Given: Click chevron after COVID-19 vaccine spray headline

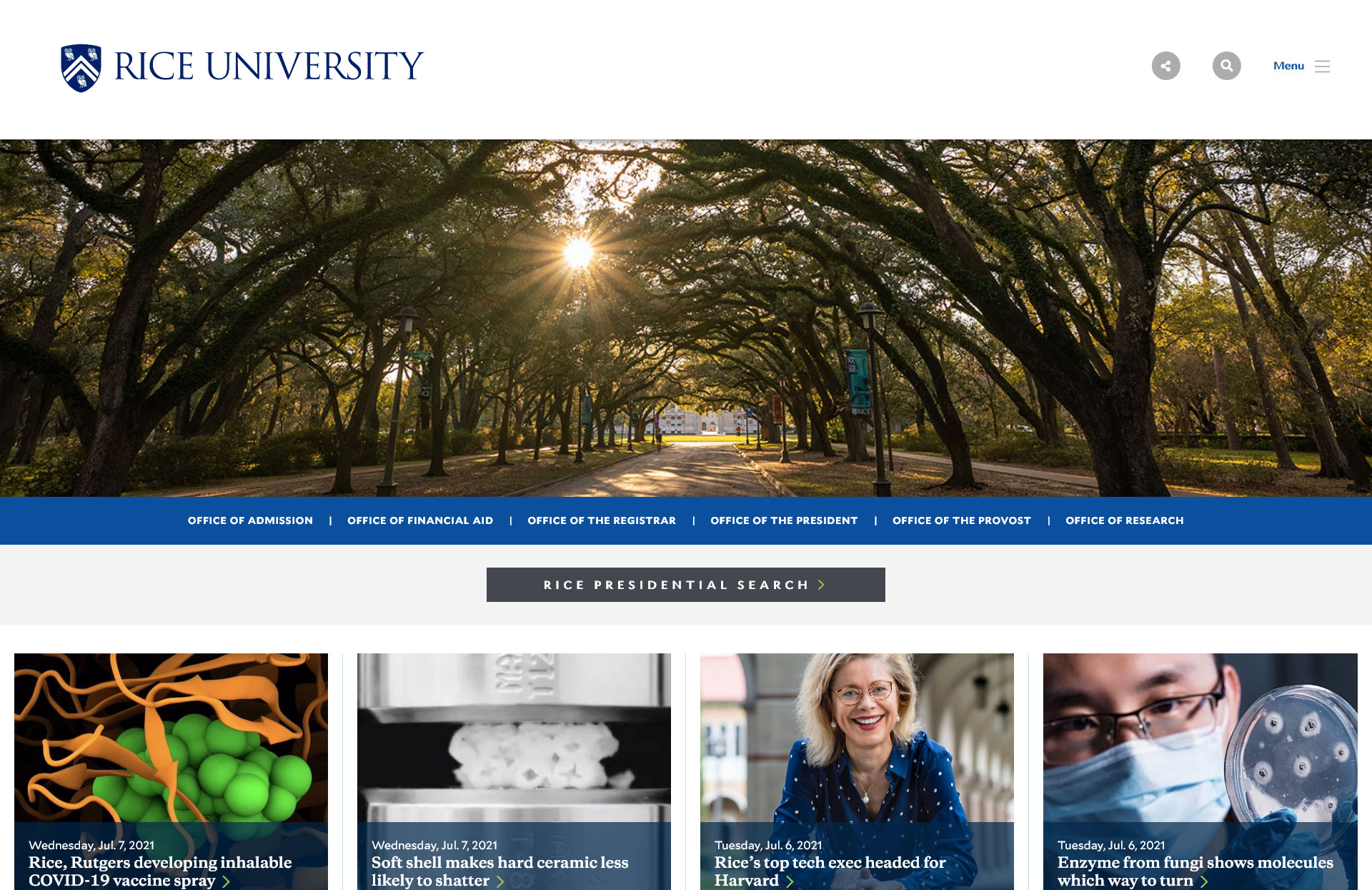Looking at the screenshot, I should 226,881.
